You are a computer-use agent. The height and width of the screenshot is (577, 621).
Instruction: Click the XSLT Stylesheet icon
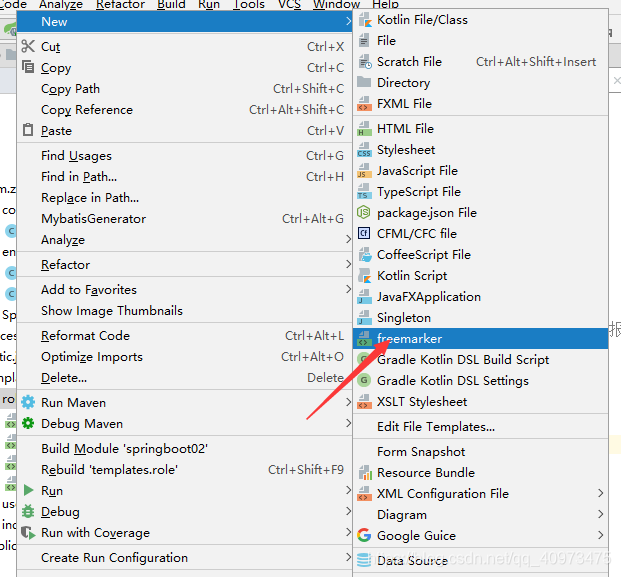[364, 402]
